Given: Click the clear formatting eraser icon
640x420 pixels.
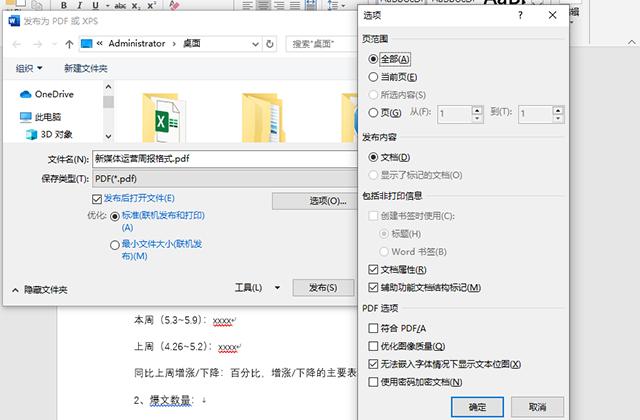Looking at the screenshot, I should coord(174,5).
